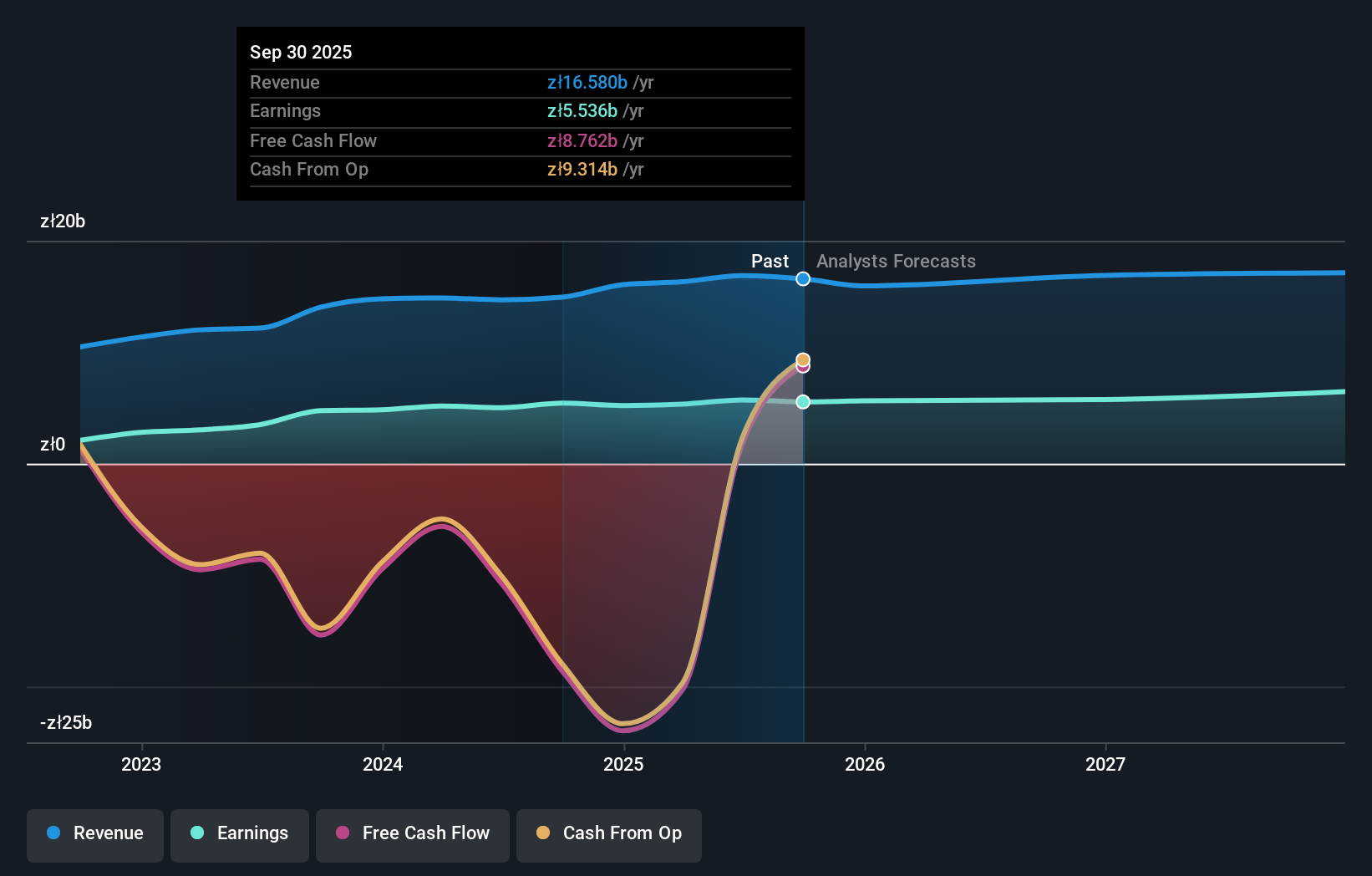The width and height of the screenshot is (1372, 876).
Task: Toggle the Earnings series legend button
Action: (x=240, y=834)
